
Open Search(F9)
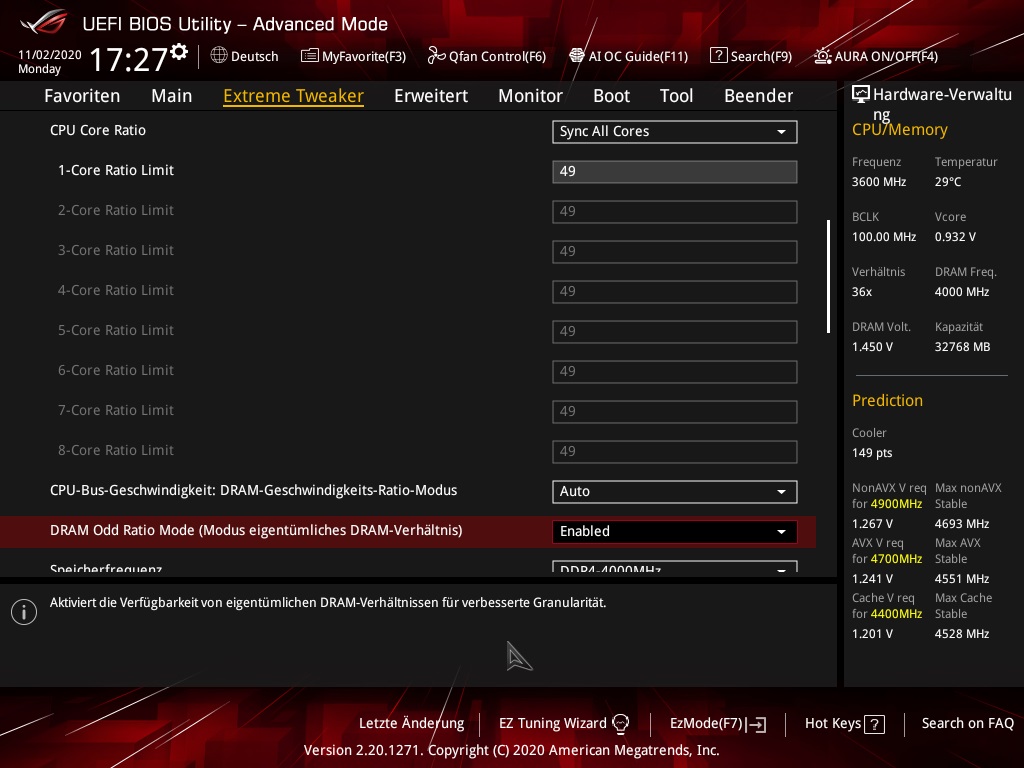pyautogui.click(x=751, y=56)
